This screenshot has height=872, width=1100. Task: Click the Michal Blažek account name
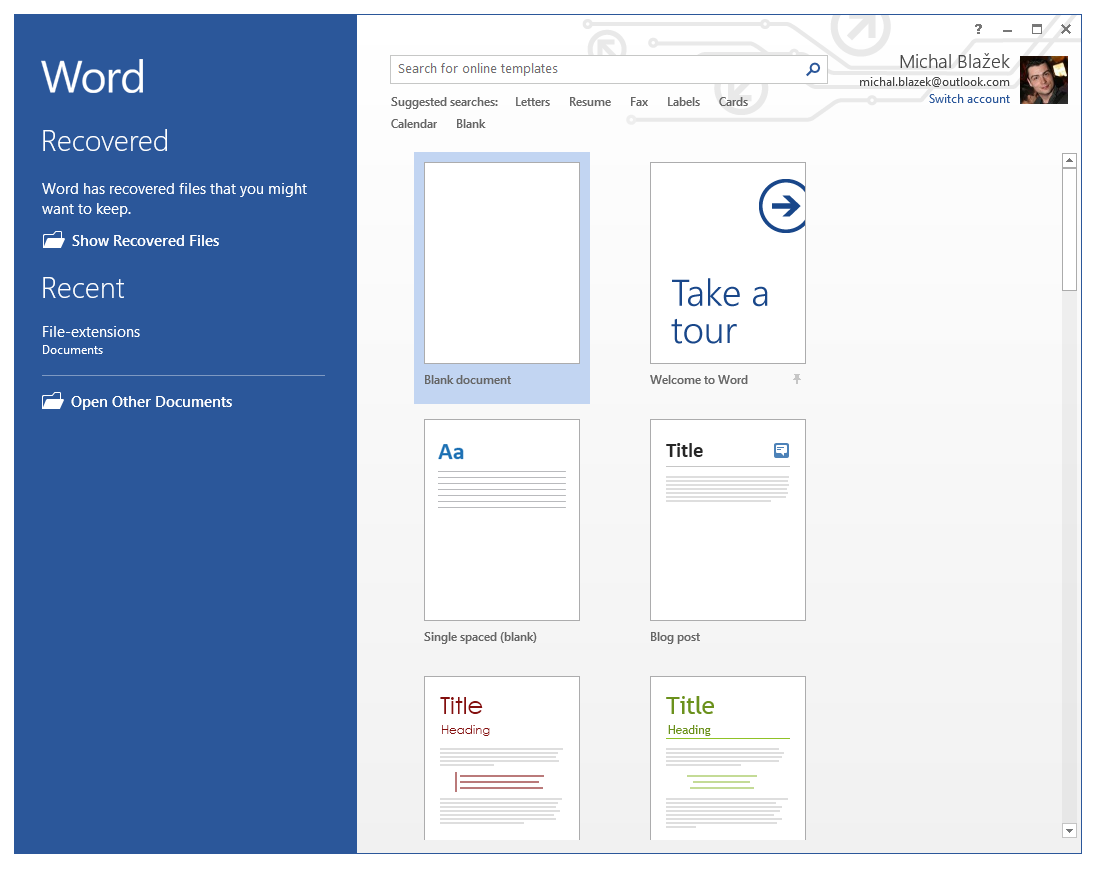coord(954,62)
